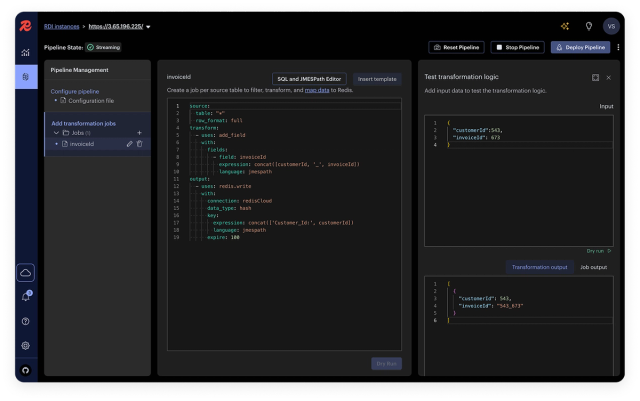Image resolution: width=640 pixels, height=401 pixels.
Task: Click the Redis logo icon
Action: (x=26, y=26)
